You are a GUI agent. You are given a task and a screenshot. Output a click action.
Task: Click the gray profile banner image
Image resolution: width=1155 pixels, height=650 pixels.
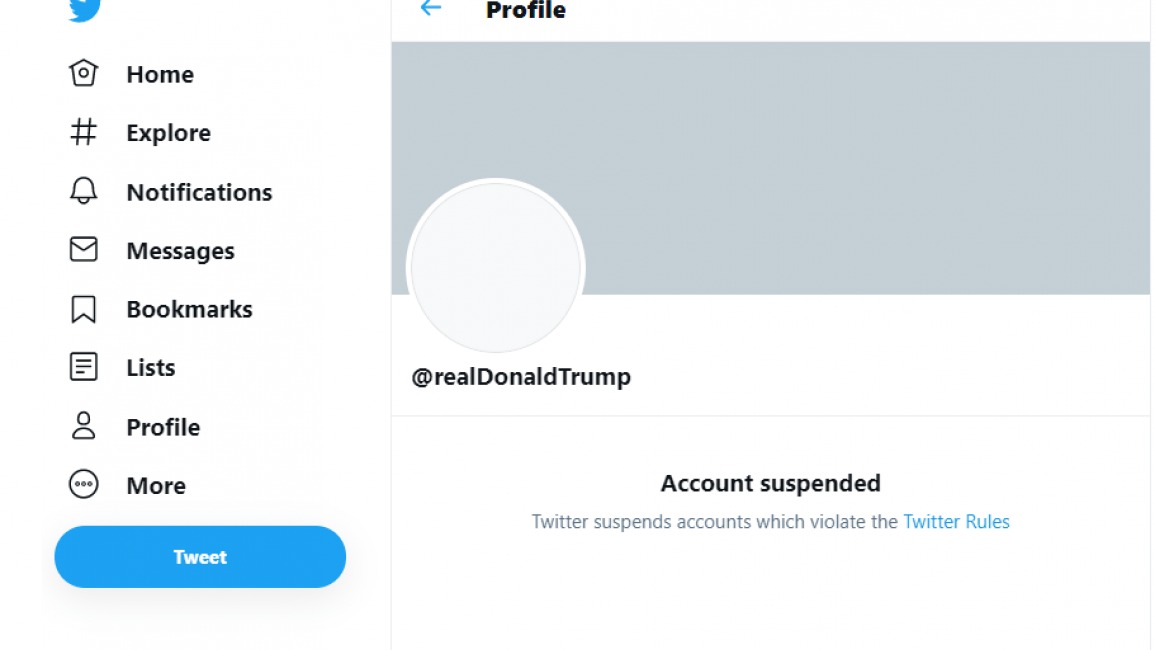[x=770, y=168]
